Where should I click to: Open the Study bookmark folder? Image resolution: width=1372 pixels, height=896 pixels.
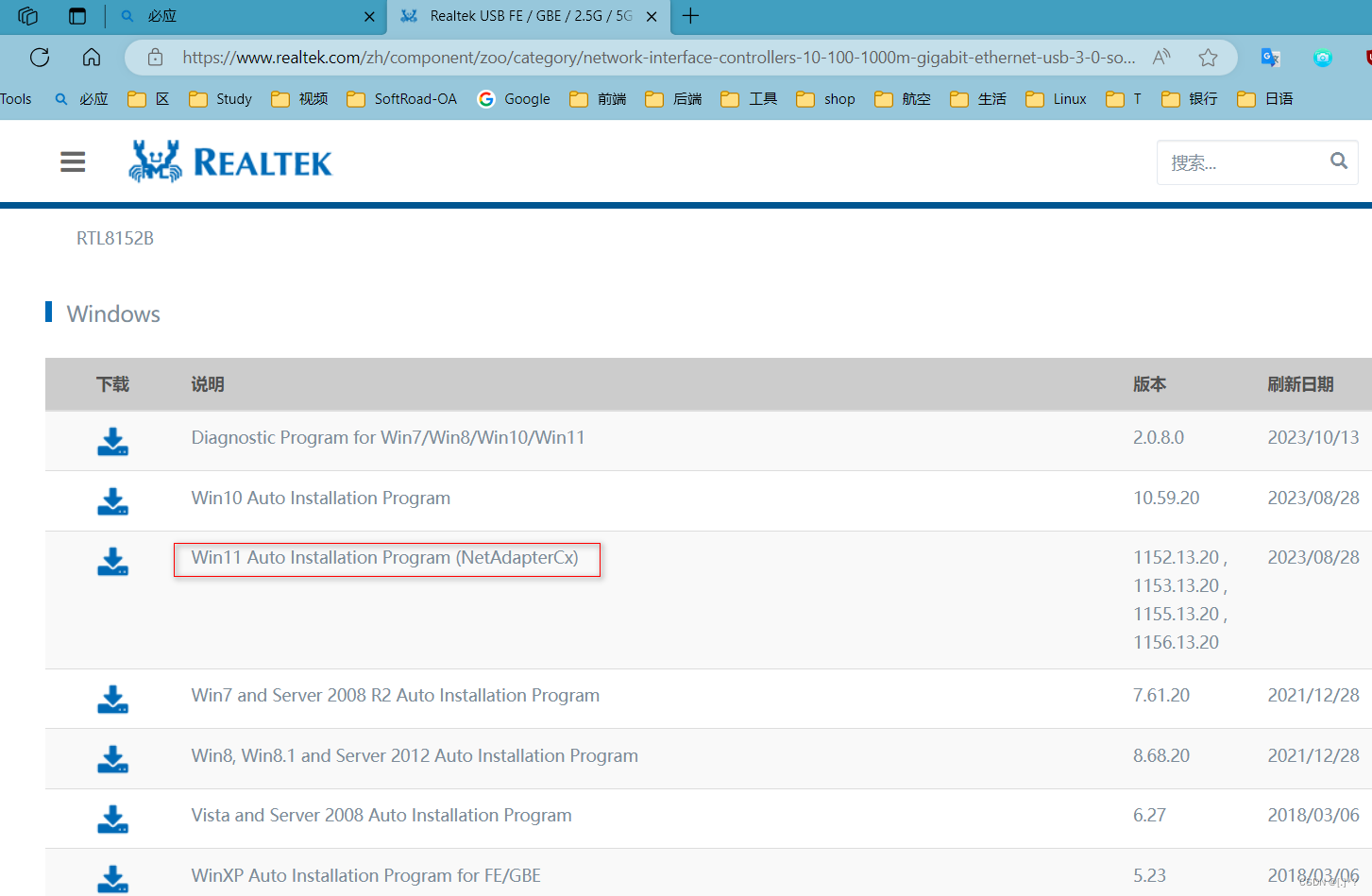click(x=220, y=99)
